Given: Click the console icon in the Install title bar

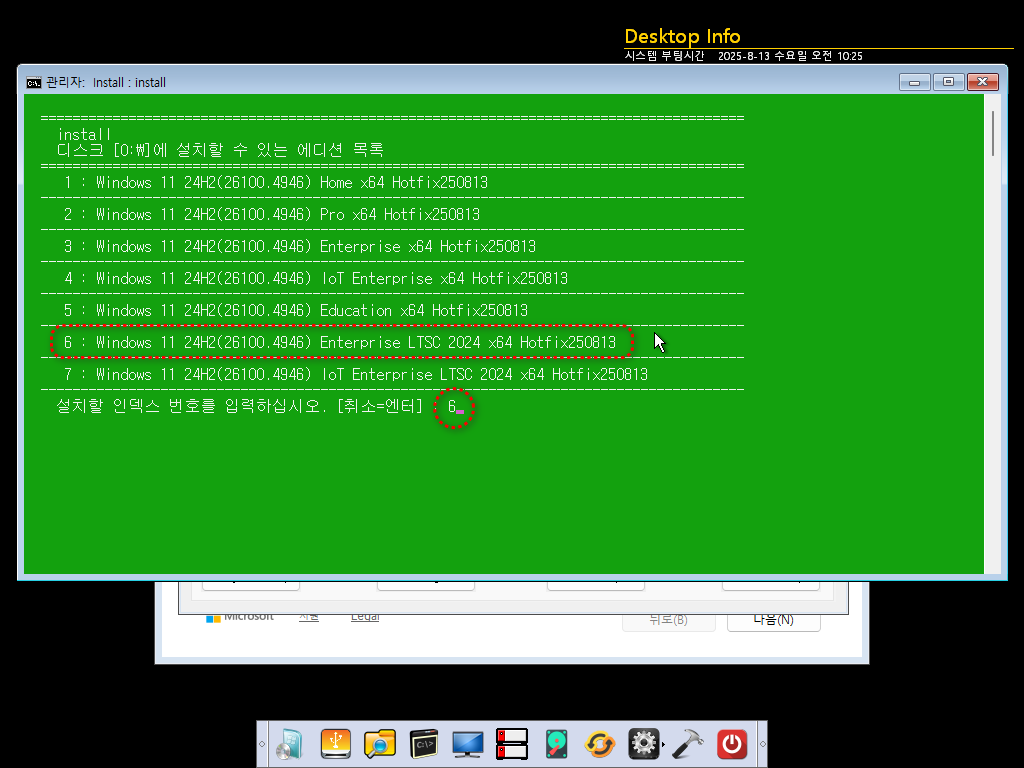Looking at the screenshot, I should pos(33,82).
